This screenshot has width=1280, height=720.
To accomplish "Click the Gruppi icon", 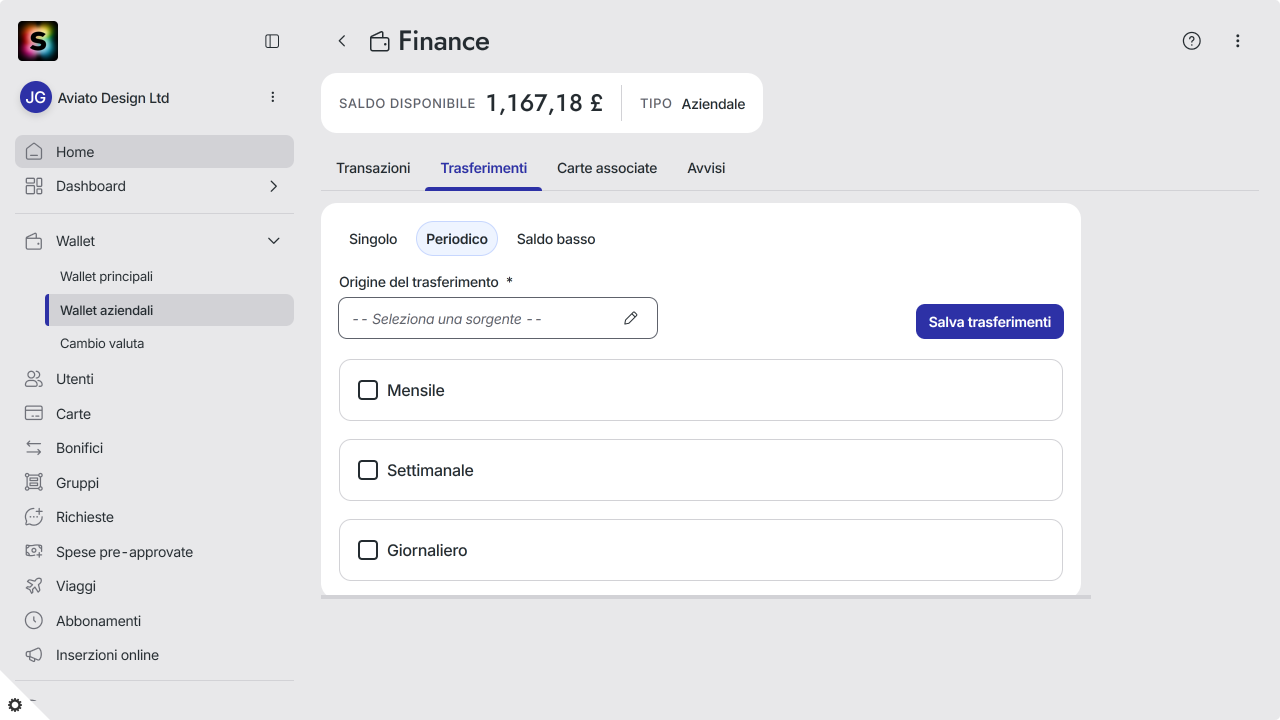I will (x=34, y=483).
